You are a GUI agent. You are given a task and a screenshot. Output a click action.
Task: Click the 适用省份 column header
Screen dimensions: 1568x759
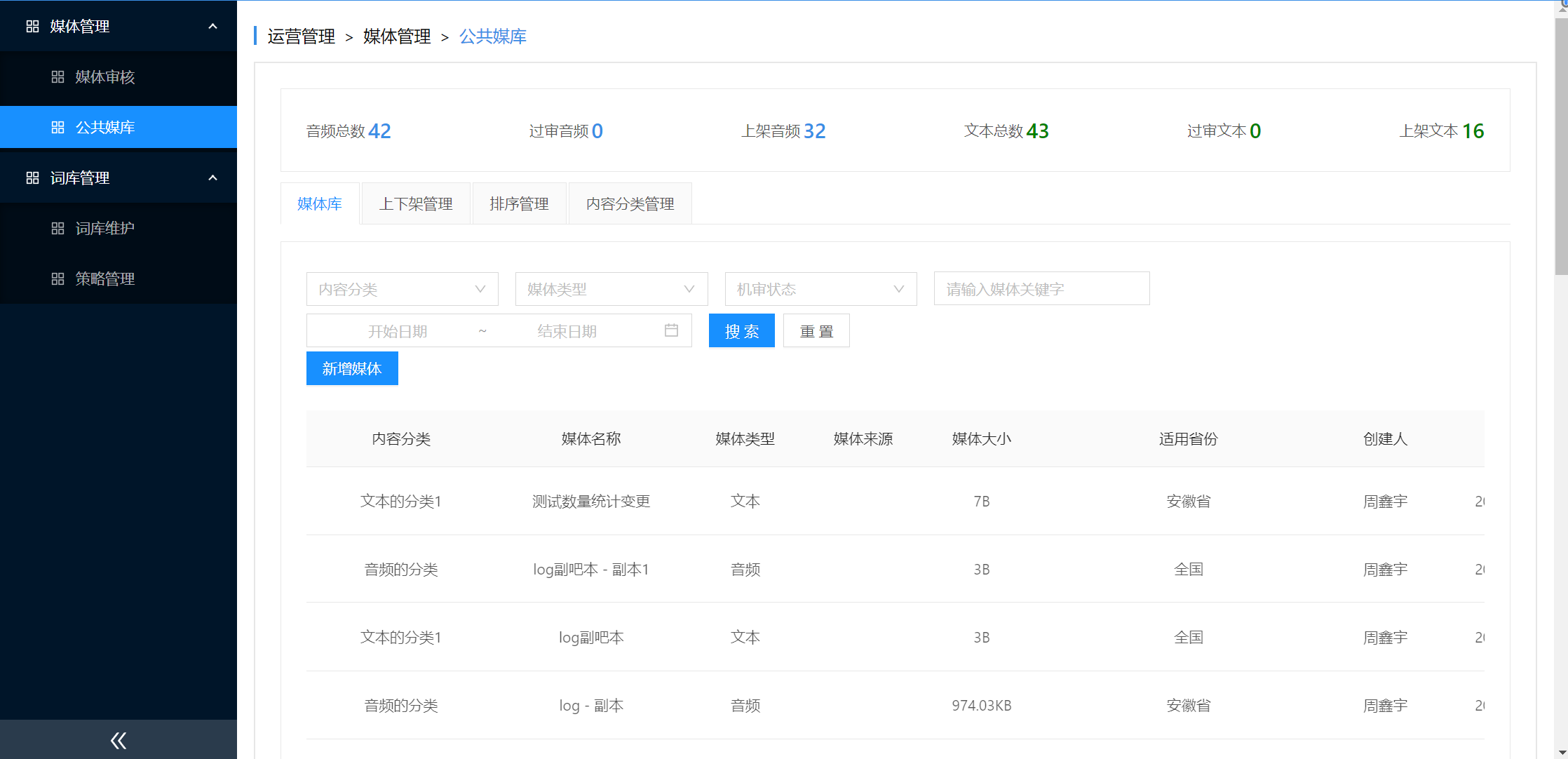pyautogui.click(x=1189, y=439)
